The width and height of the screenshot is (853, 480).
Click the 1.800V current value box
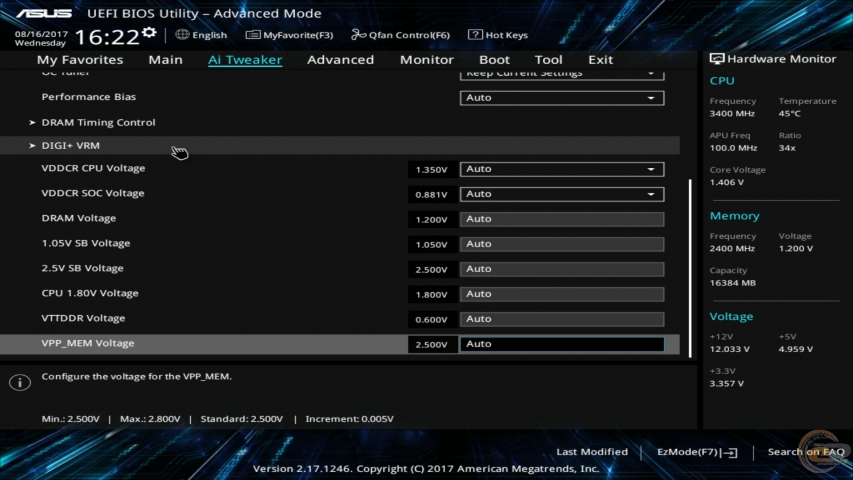pos(432,295)
